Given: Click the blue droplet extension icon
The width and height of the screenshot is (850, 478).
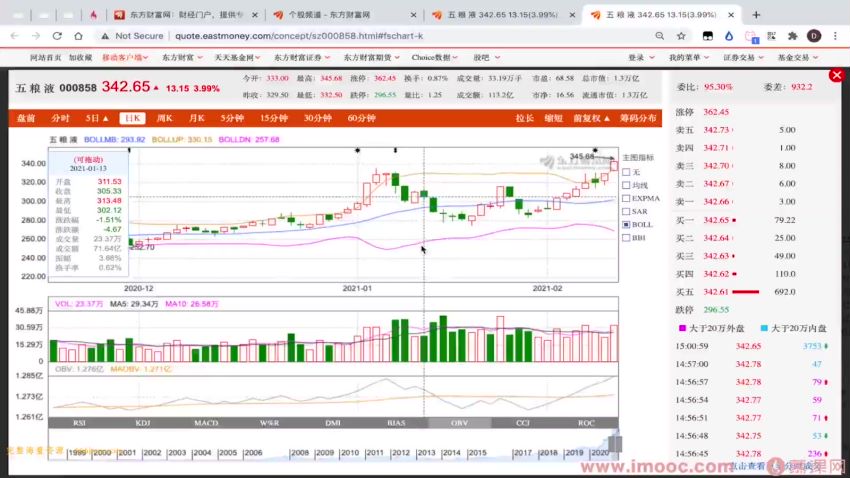Looking at the screenshot, I should click(x=729, y=36).
